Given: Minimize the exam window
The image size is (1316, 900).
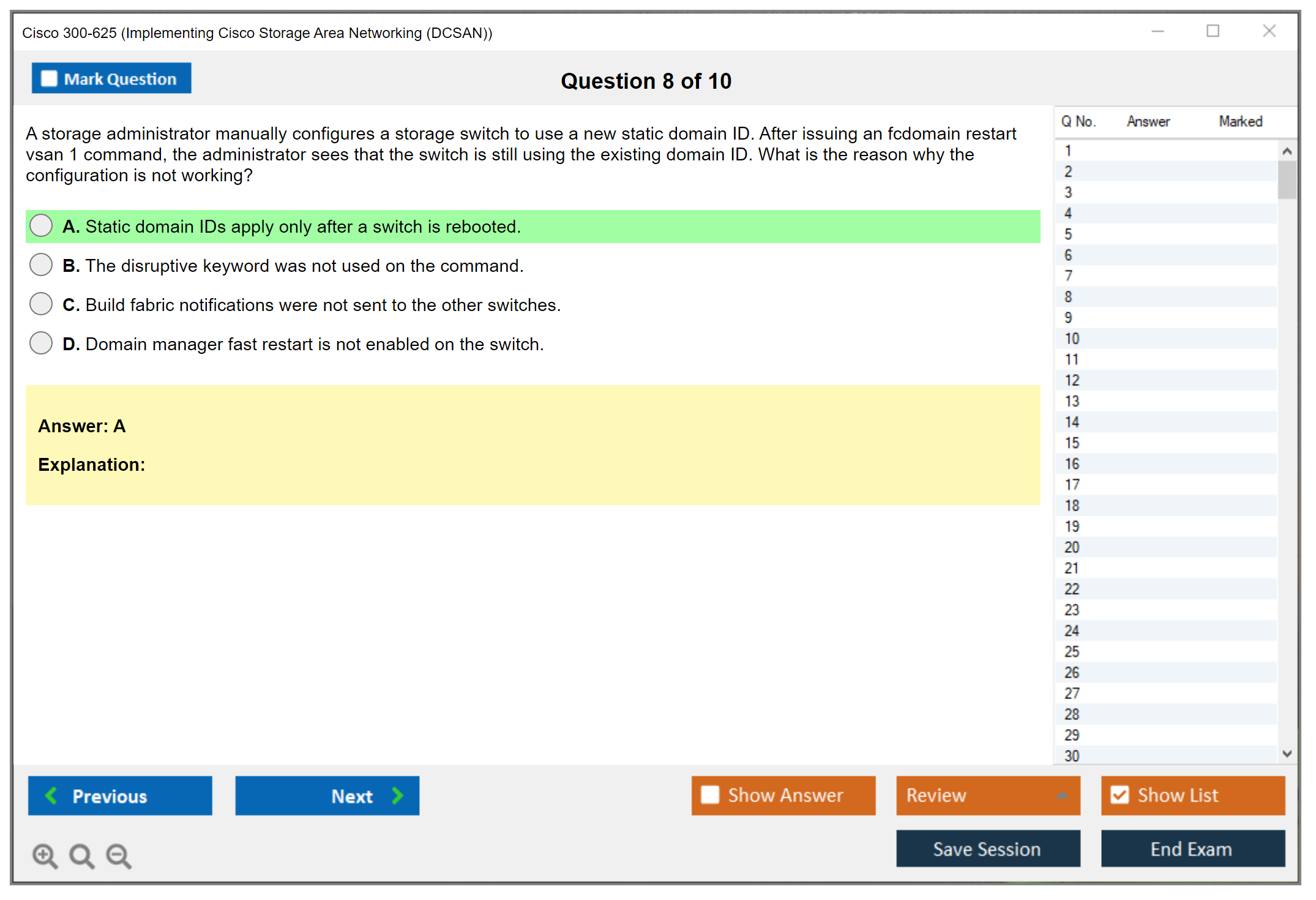Looking at the screenshot, I should [1157, 31].
